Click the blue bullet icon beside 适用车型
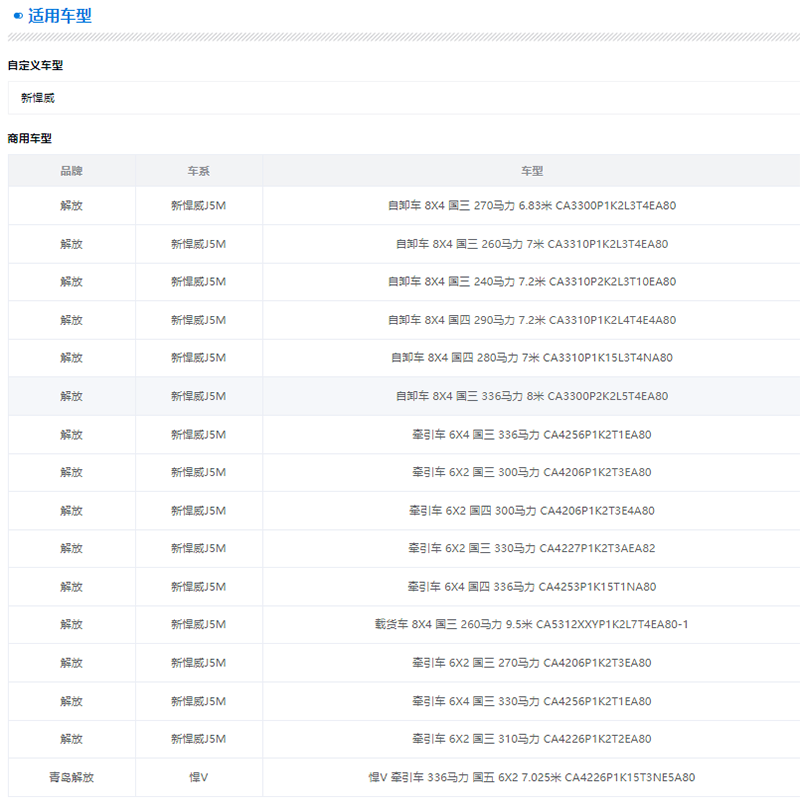The image size is (800, 800). point(17,16)
